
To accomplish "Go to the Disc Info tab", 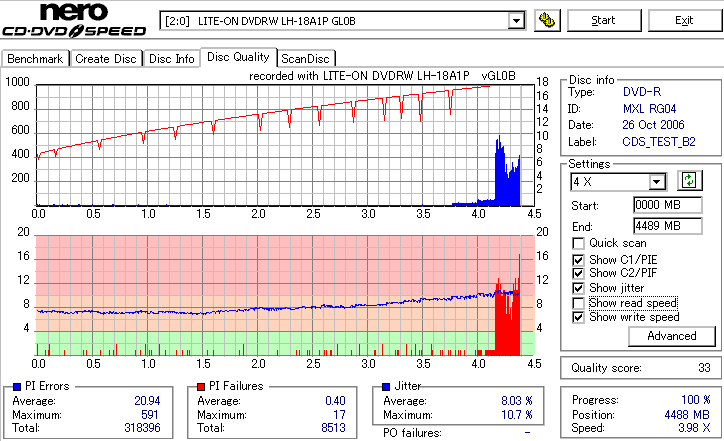I will click(171, 59).
